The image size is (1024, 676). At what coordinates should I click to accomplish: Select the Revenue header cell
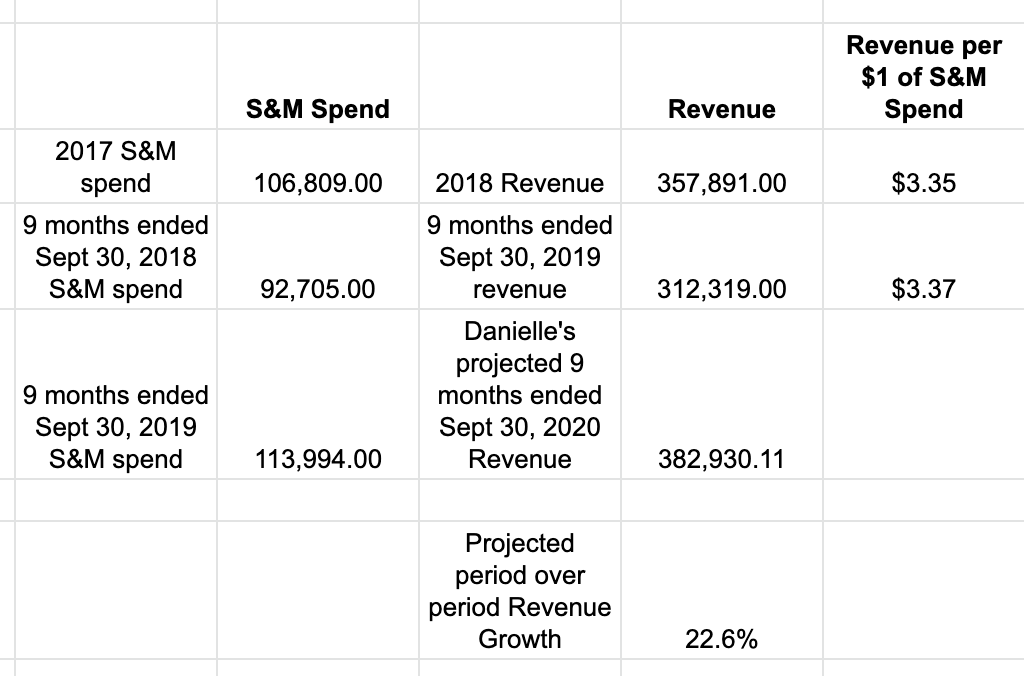pyautogui.click(x=722, y=76)
